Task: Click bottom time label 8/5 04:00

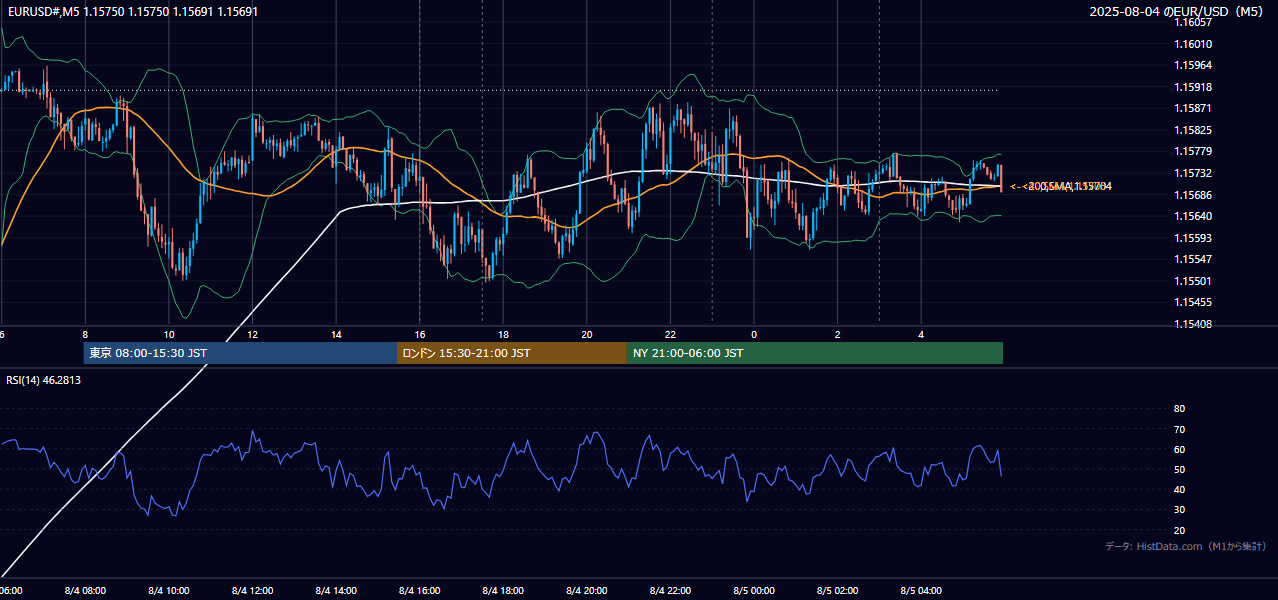Action: (922, 591)
